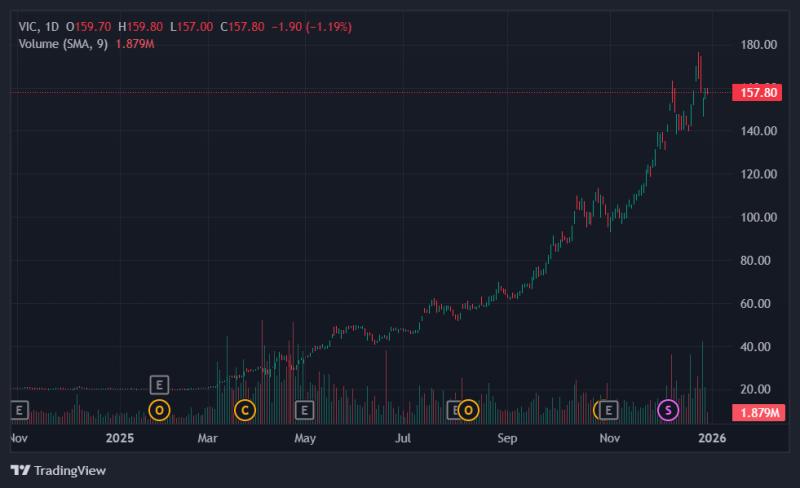Screen dimensions: 800x488
Task: Click the Jul label on time axis
Action: [x=403, y=438]
